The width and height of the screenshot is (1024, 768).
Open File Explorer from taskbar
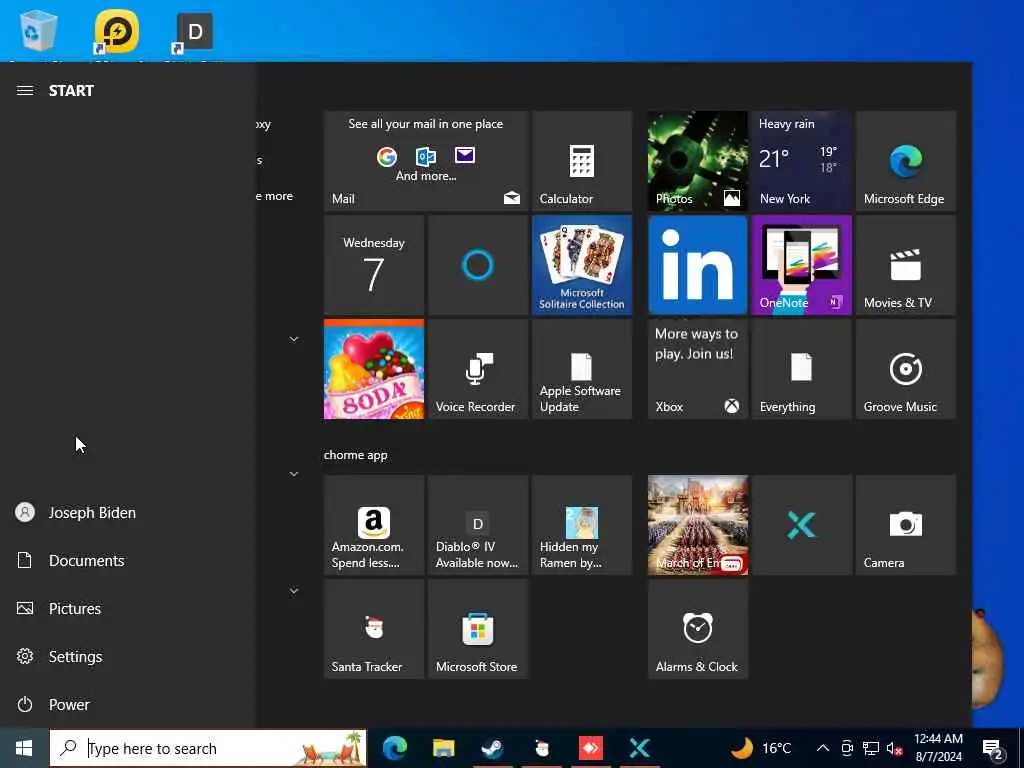443,748
